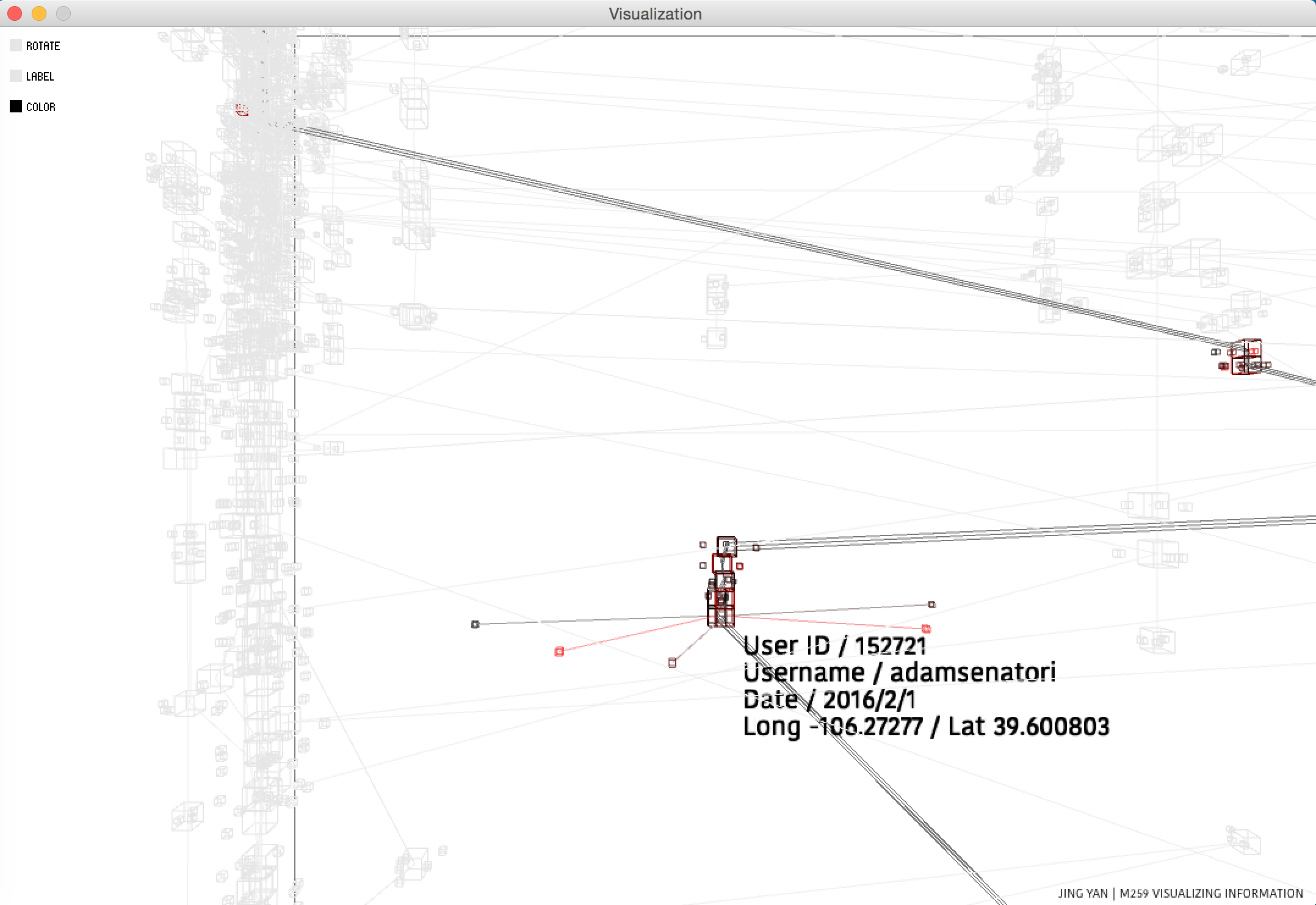Image resolution: width=1316 pixels, height=905 pixels.
Task: Select the red cube cluster at the far right edge
Action: (1246, 357)
